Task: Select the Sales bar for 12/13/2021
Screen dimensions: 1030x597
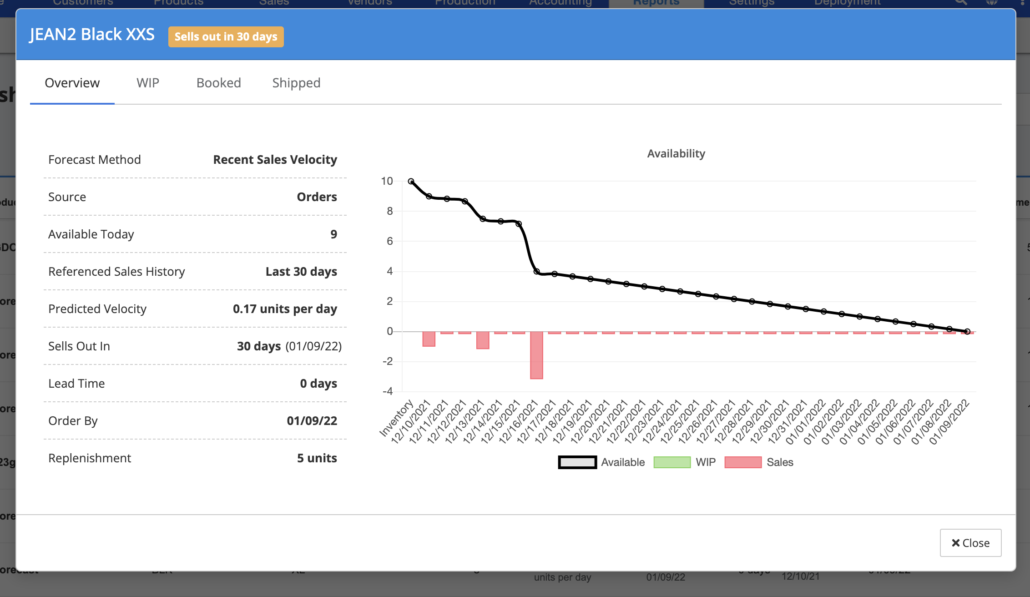Action: pos(482,340)
